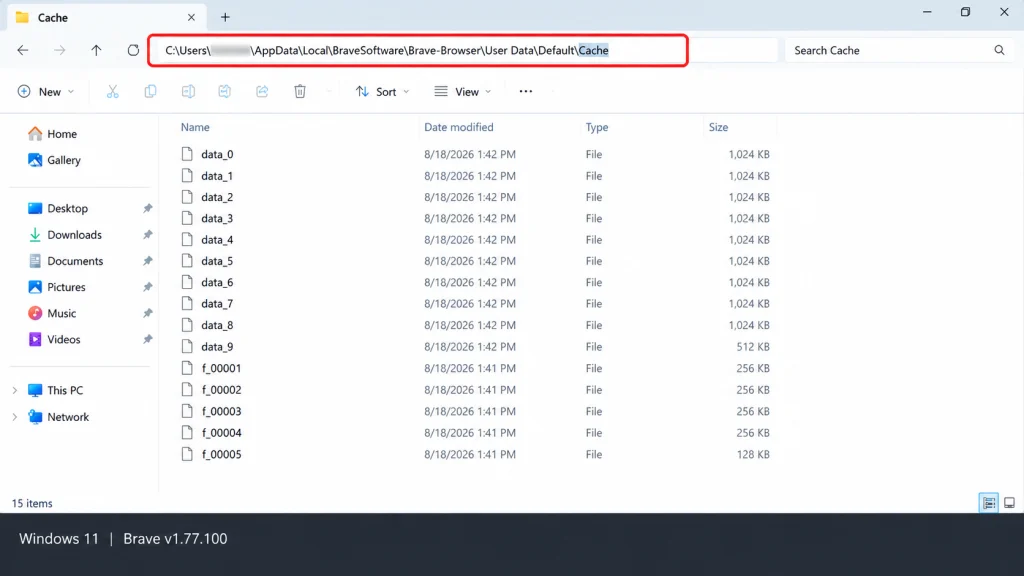Open the New dropdown menu

[x=46, y=91]
